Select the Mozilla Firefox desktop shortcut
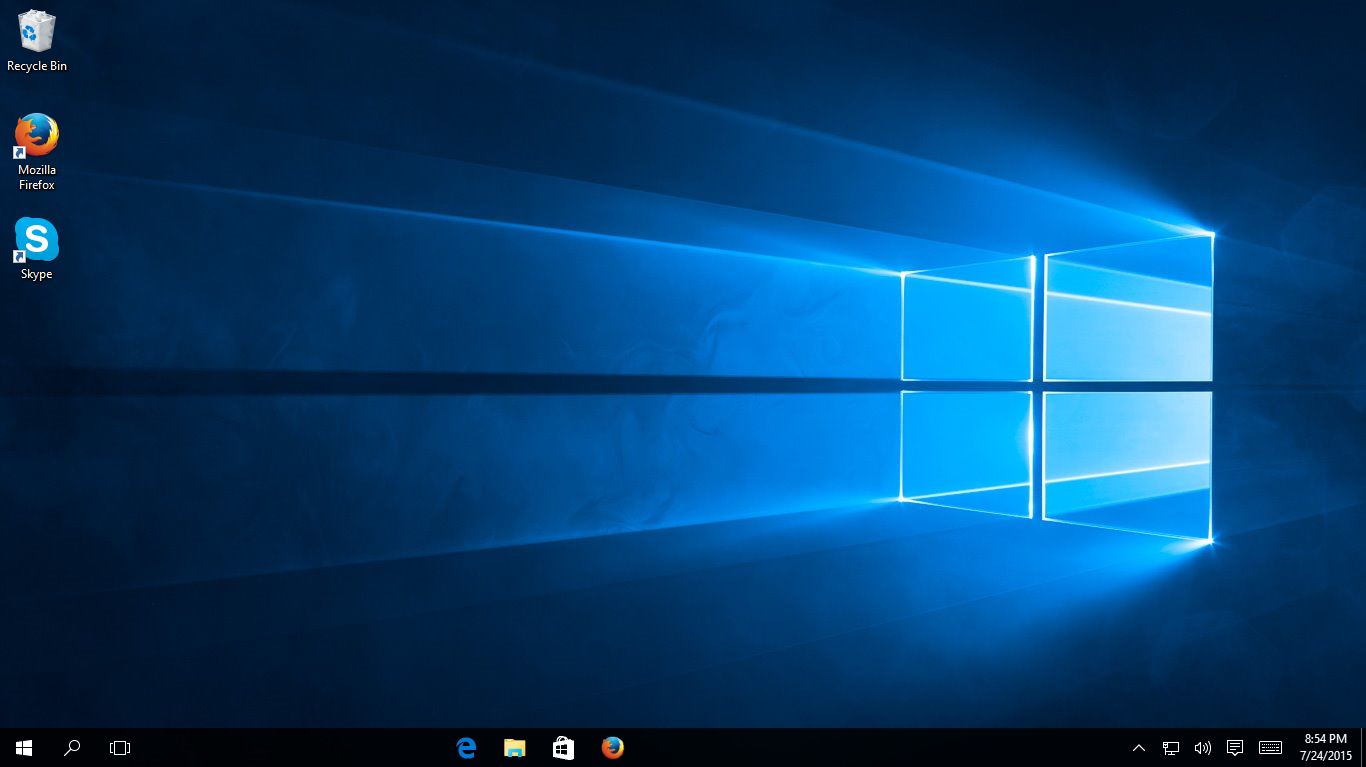 pos(37,151)
